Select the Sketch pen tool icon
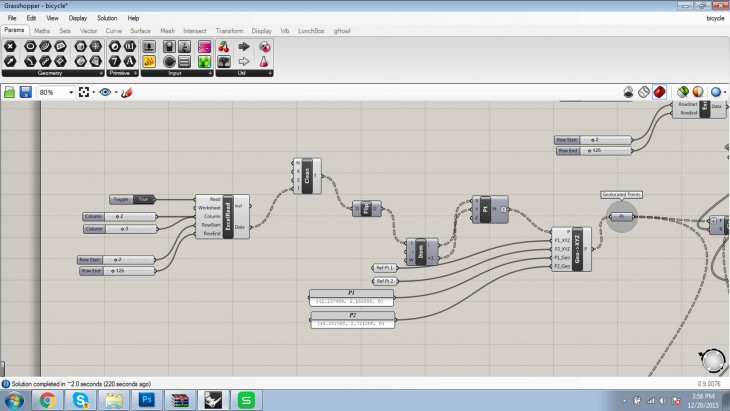The image size is (730, 411). tap(127, 92)
